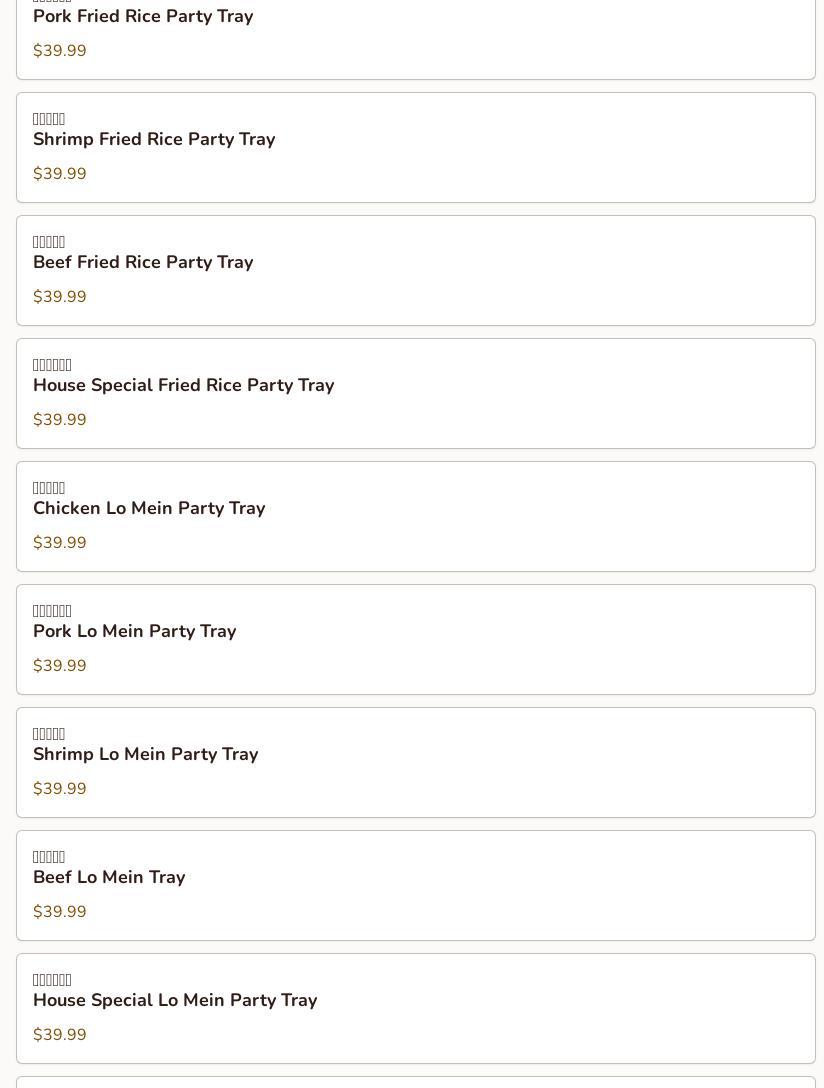The image size is (824, 1088).
Task: Click the Beef Lo Mein Tray price
Action: point(60,912)
